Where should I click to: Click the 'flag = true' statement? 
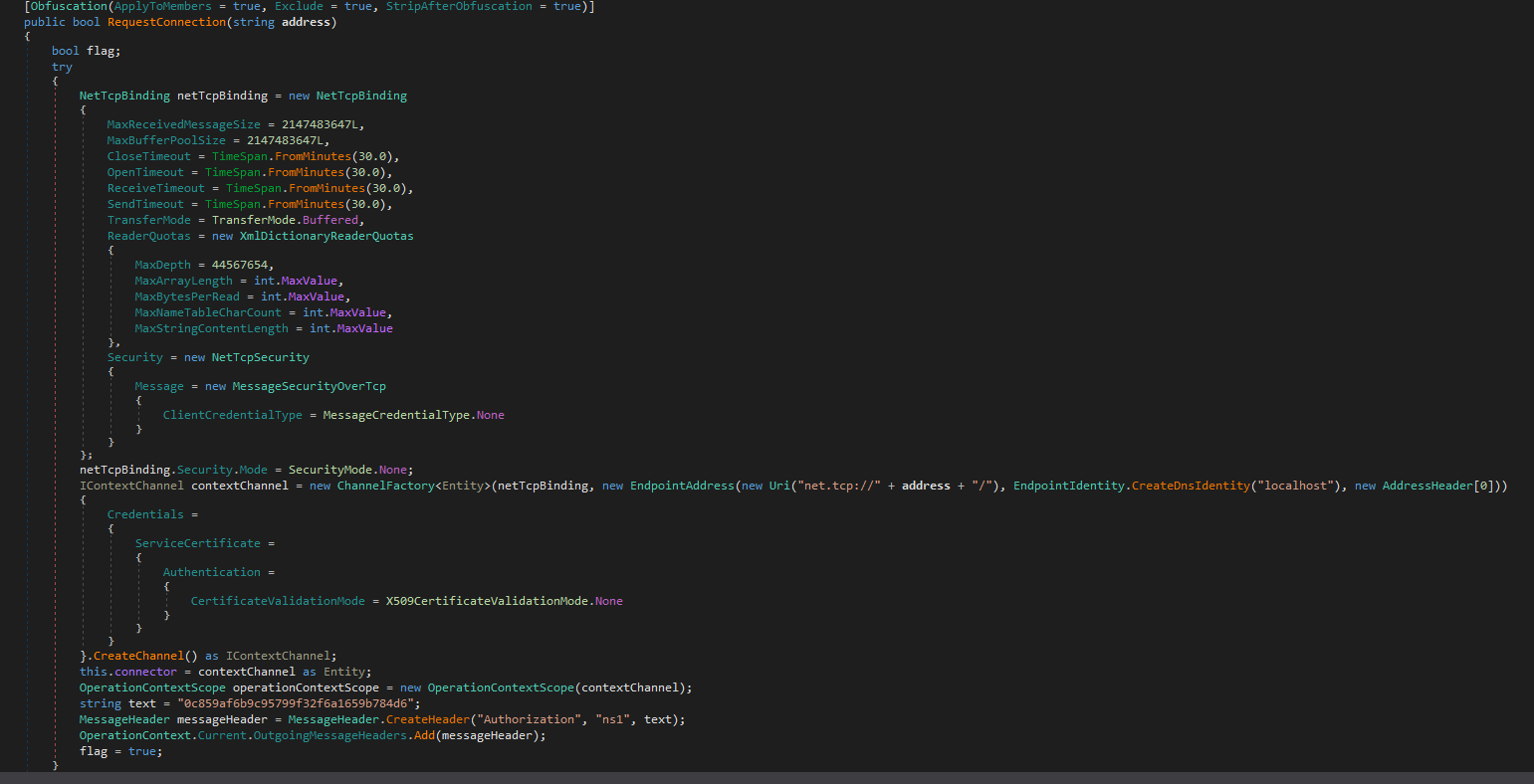(x=121, y=751)
